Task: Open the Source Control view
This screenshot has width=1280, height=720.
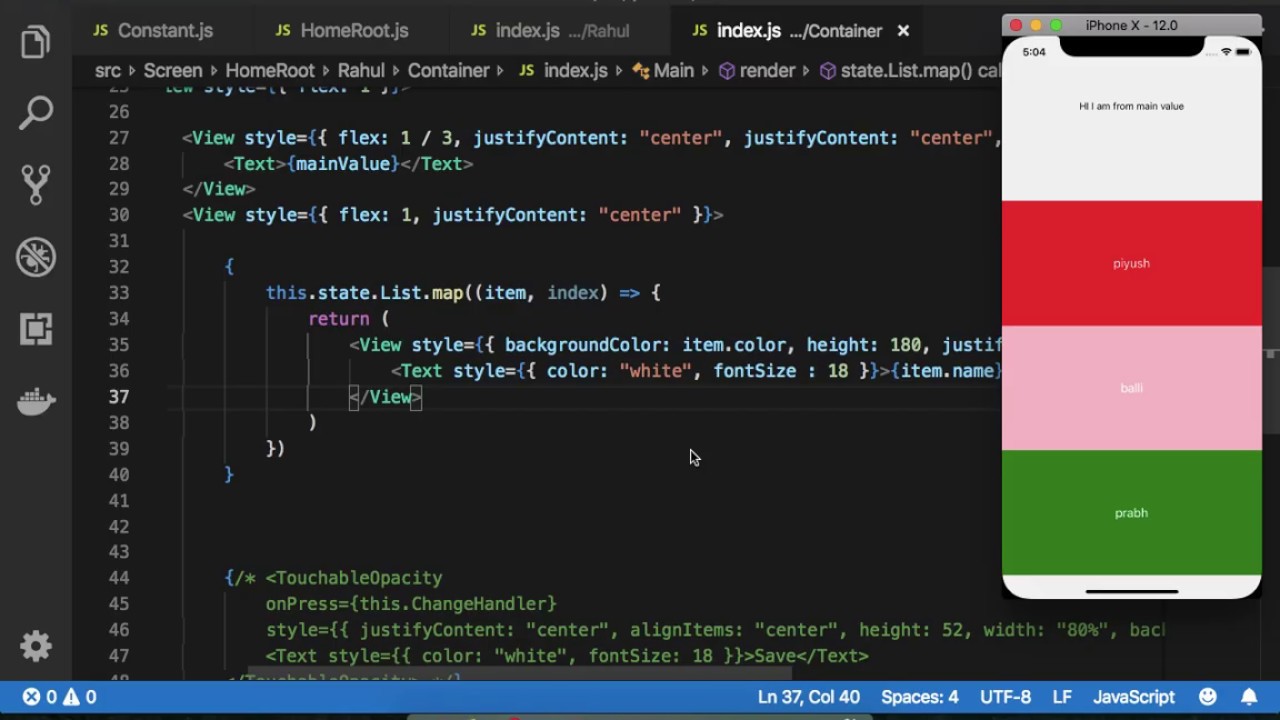Action: (36, 185)
